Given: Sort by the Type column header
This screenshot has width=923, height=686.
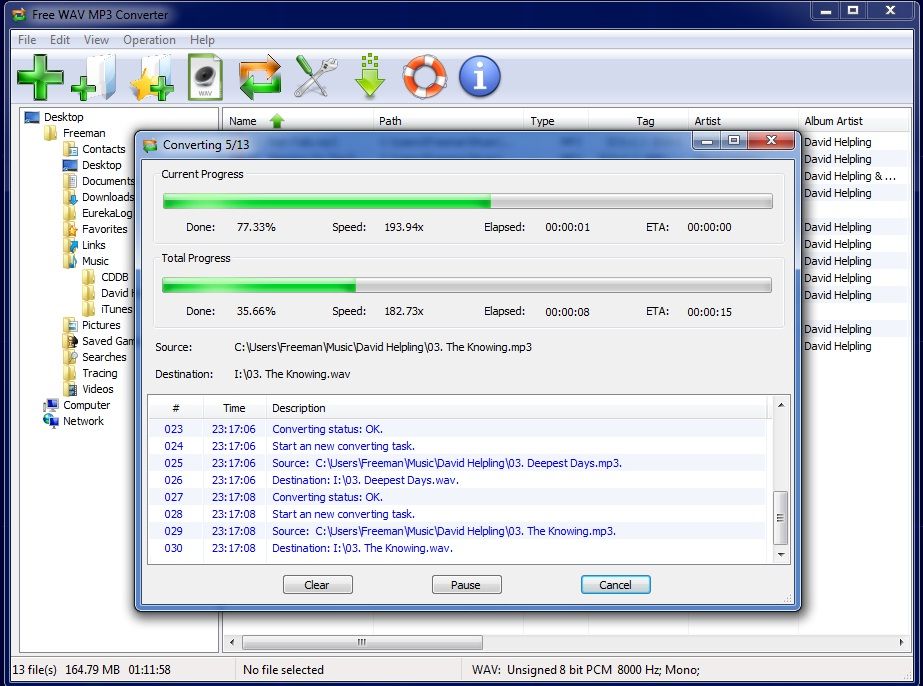Looking at the screenshot, I should 556,121.
